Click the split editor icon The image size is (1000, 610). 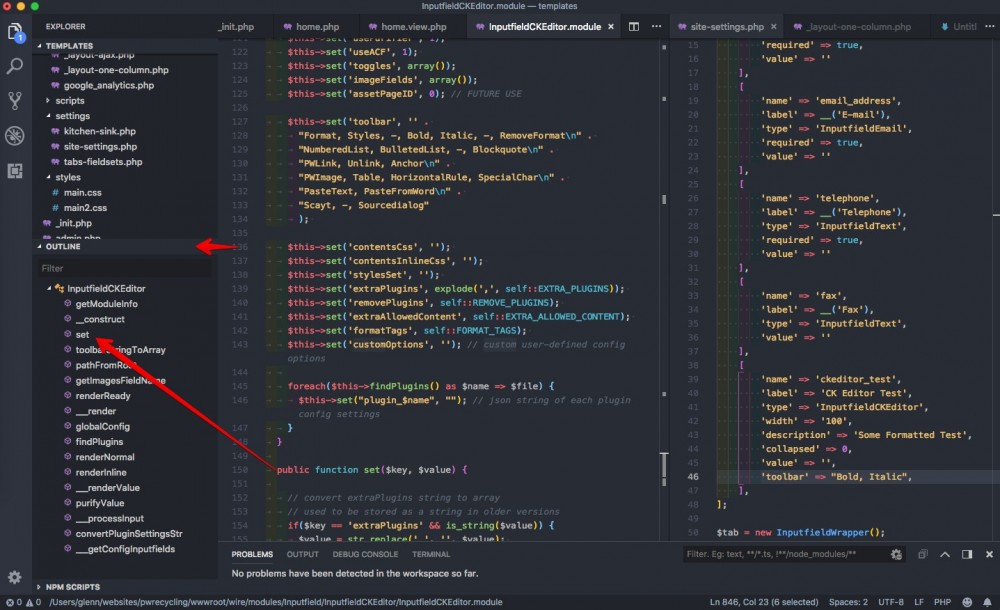(x=634, y=27)
